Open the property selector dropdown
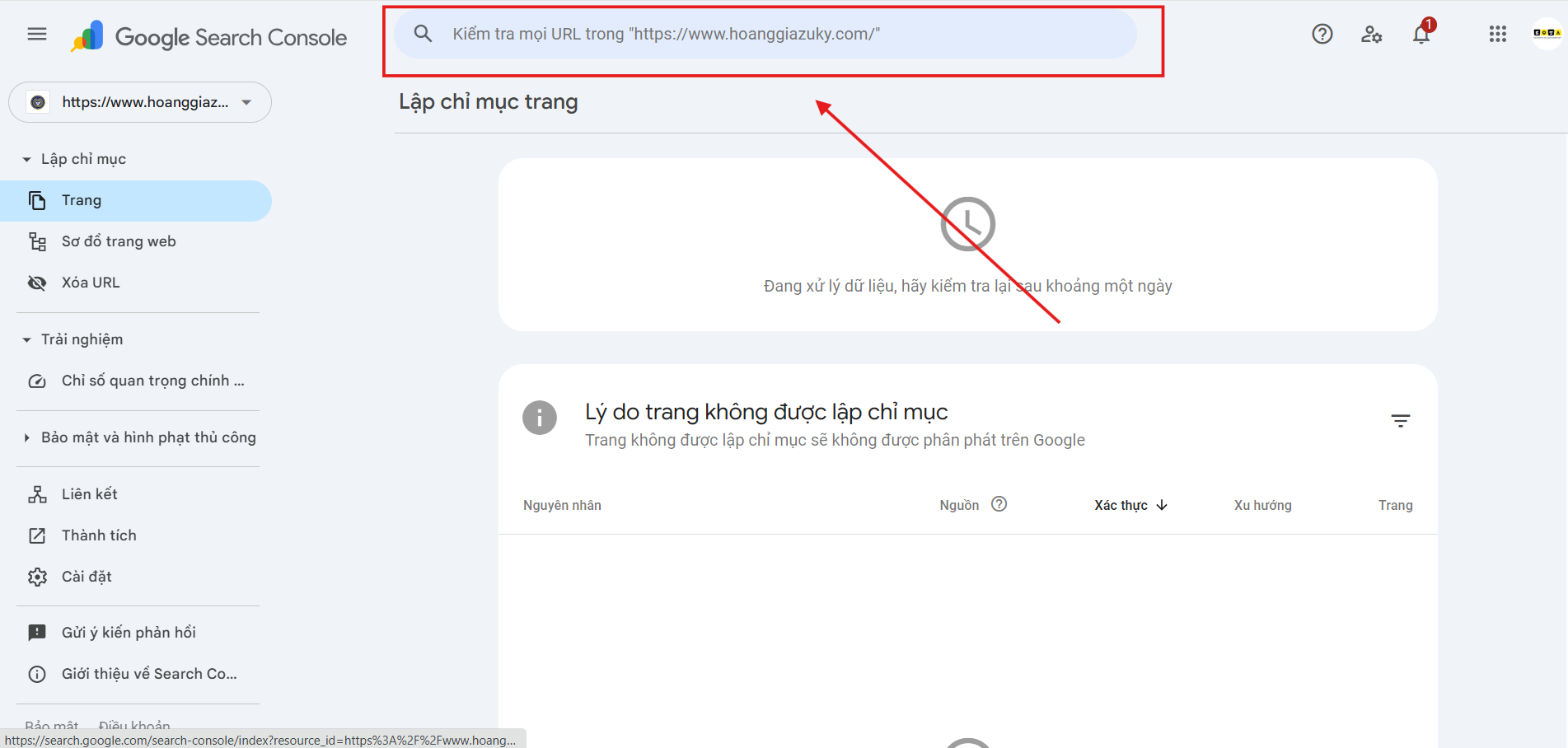Screen dimensions: 1568x748 pyautogui.click(x=140, y=102)
